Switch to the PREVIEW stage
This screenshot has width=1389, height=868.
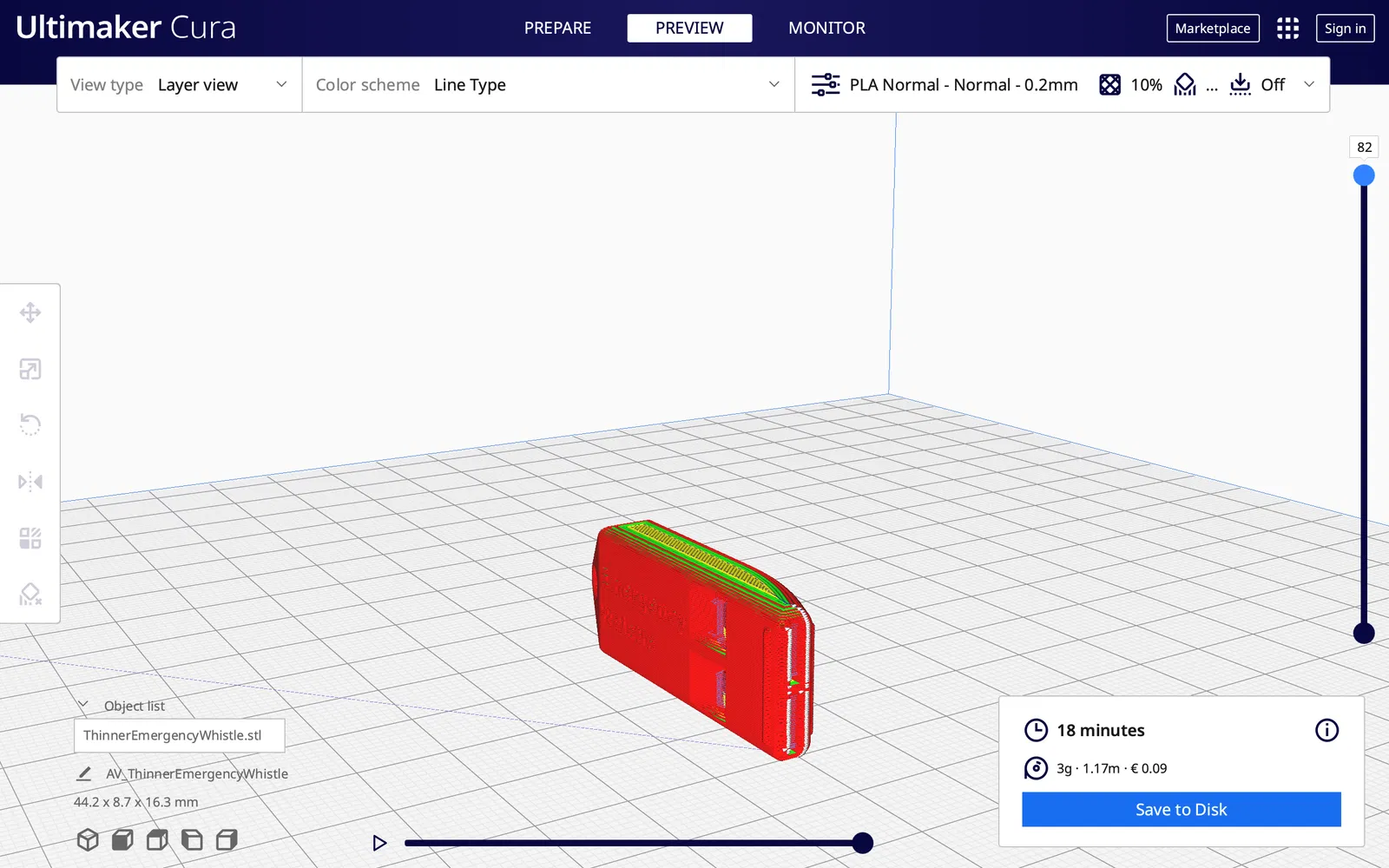689,28
